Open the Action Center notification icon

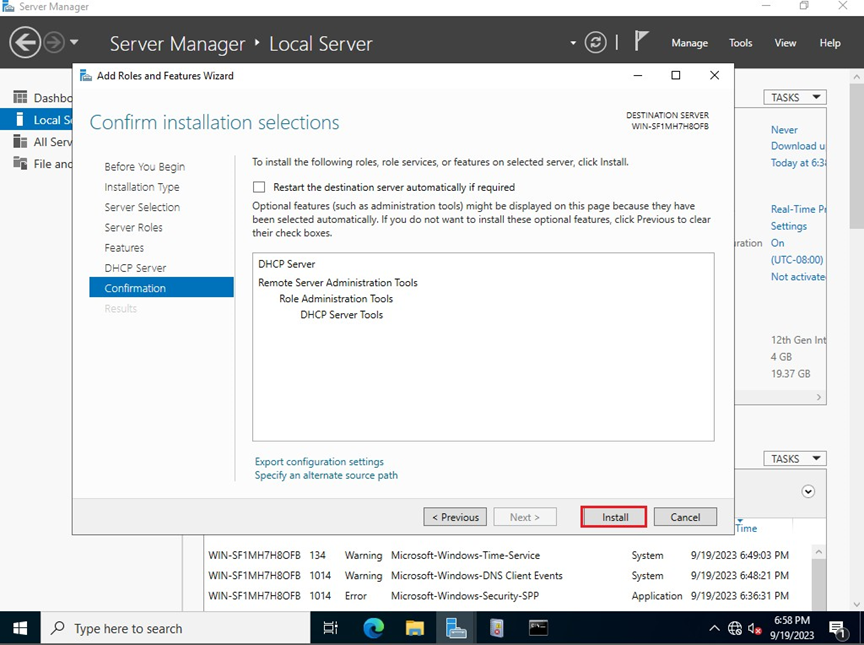tap(837, 628)
